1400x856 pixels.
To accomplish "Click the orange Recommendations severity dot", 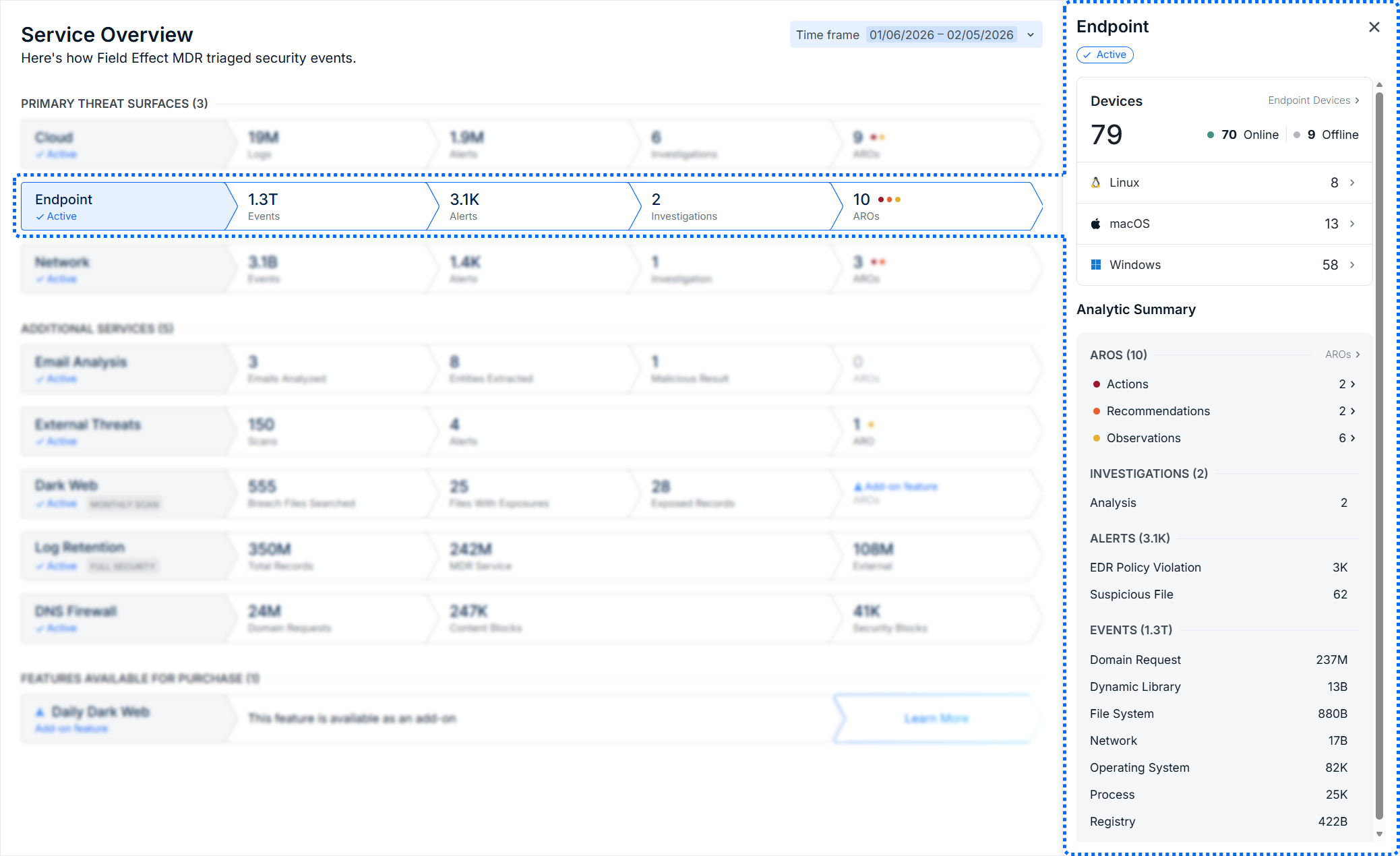I will [x=1096, y=411].
